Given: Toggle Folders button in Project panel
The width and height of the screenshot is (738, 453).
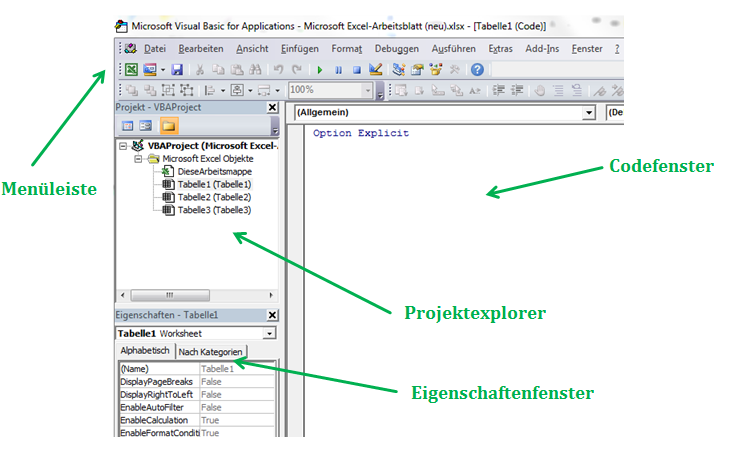Looking at the screenshot, I should [x=169, y=126].
